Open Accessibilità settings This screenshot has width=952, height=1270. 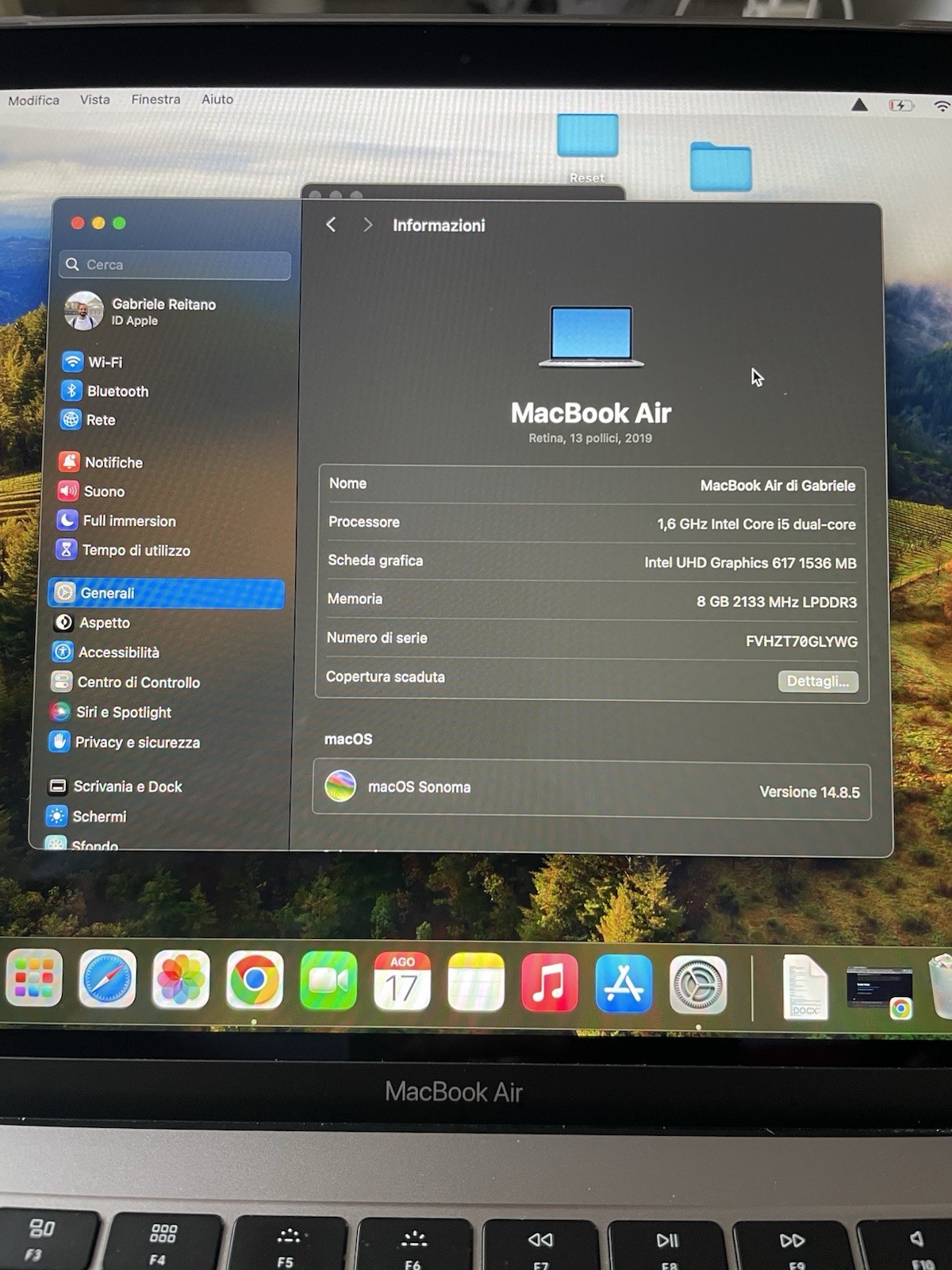point(106,652)
